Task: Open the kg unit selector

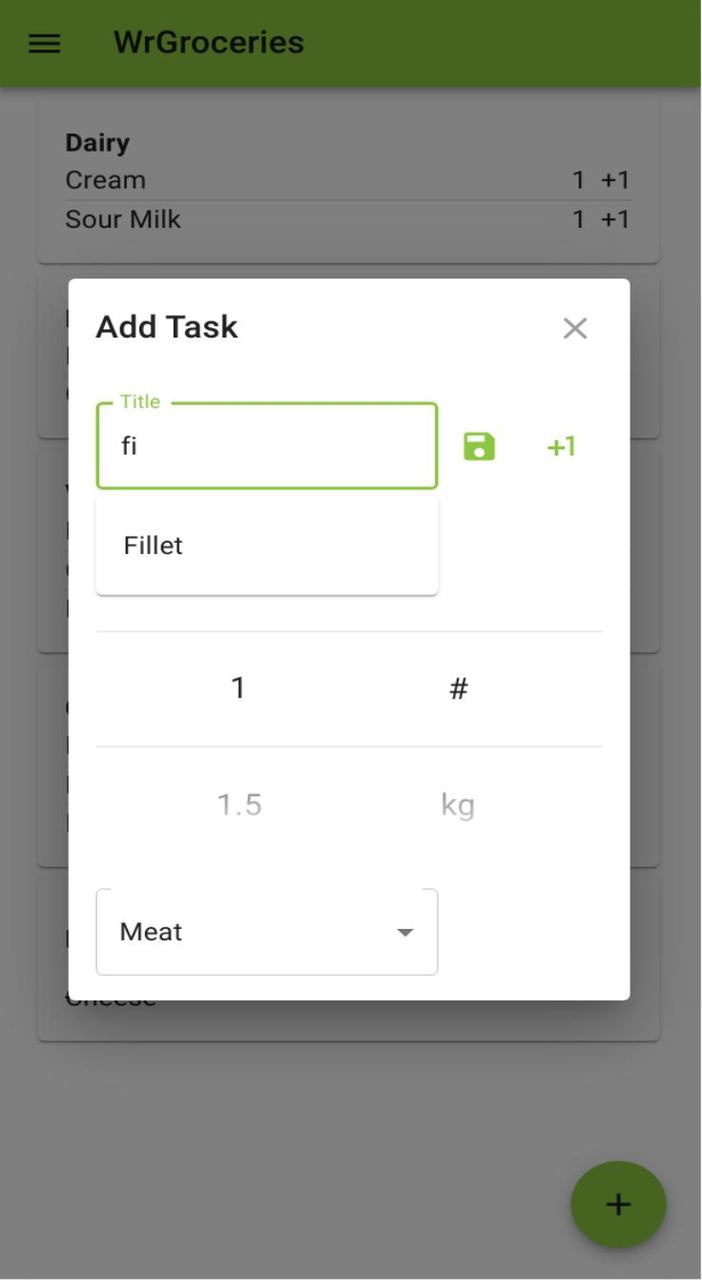Action: [458, 803]
